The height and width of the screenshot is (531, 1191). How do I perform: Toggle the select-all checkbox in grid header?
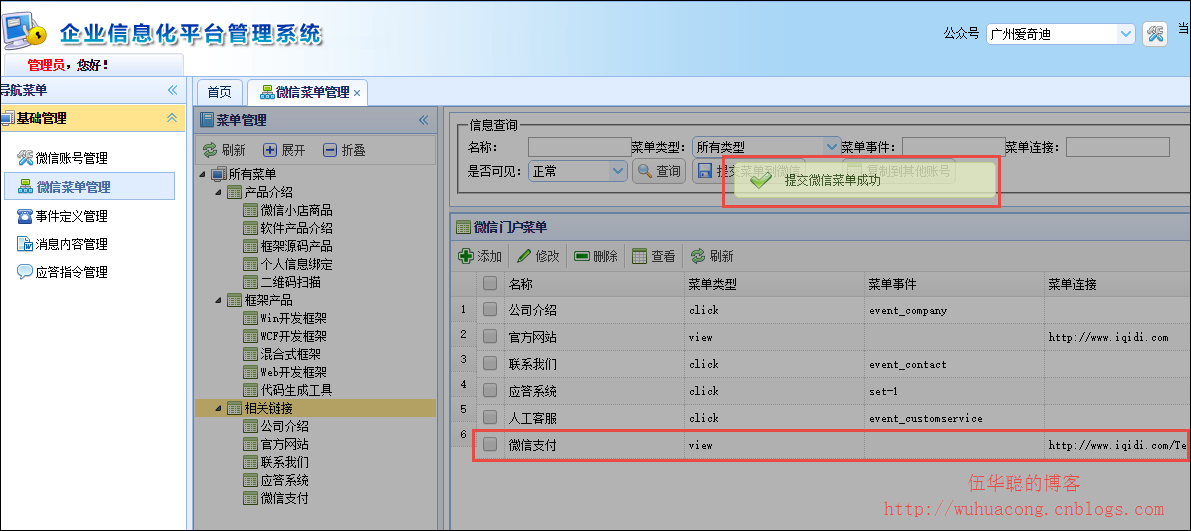tap(490, 283)
